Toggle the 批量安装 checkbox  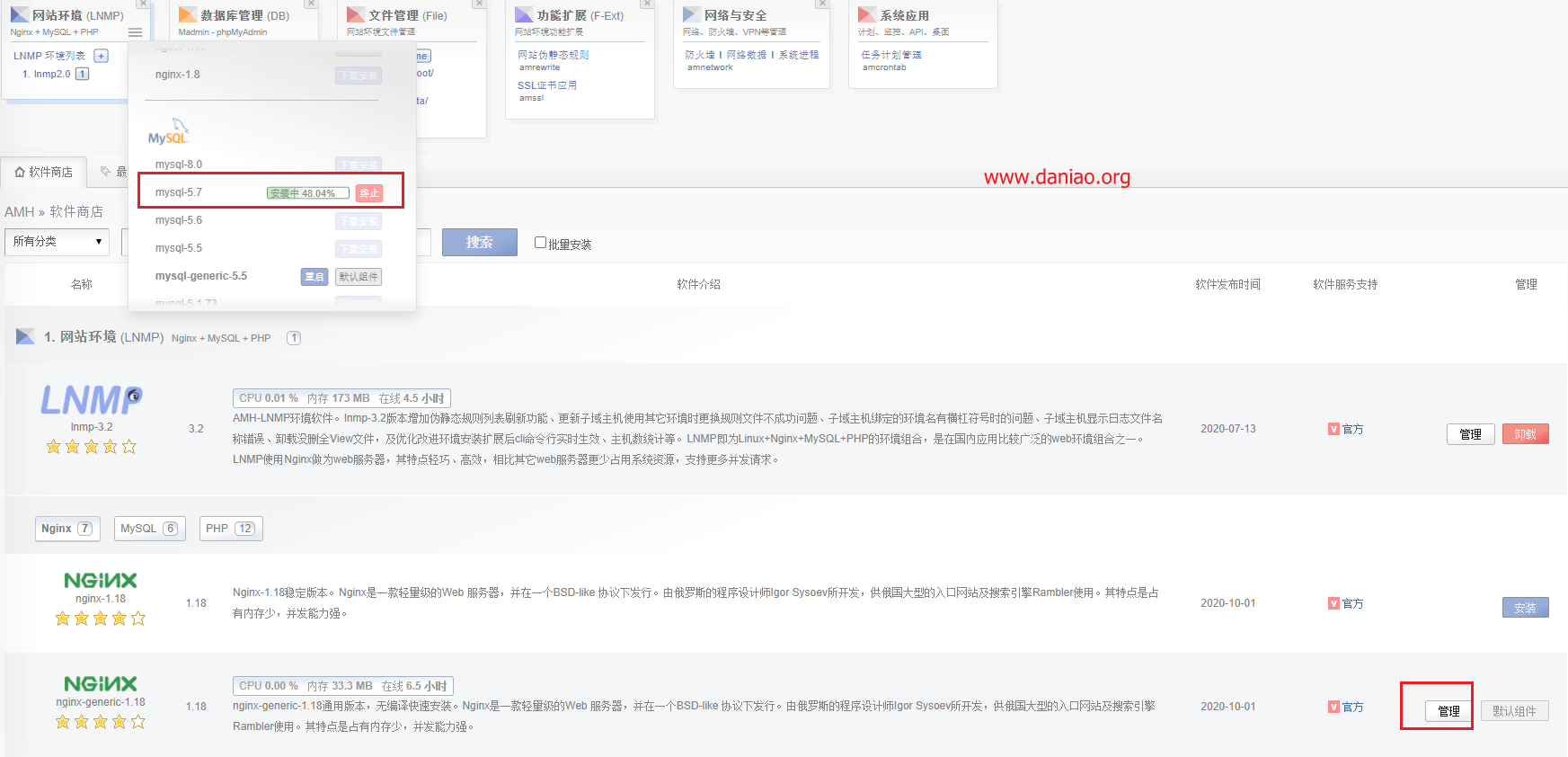click(x=540, y=243)
